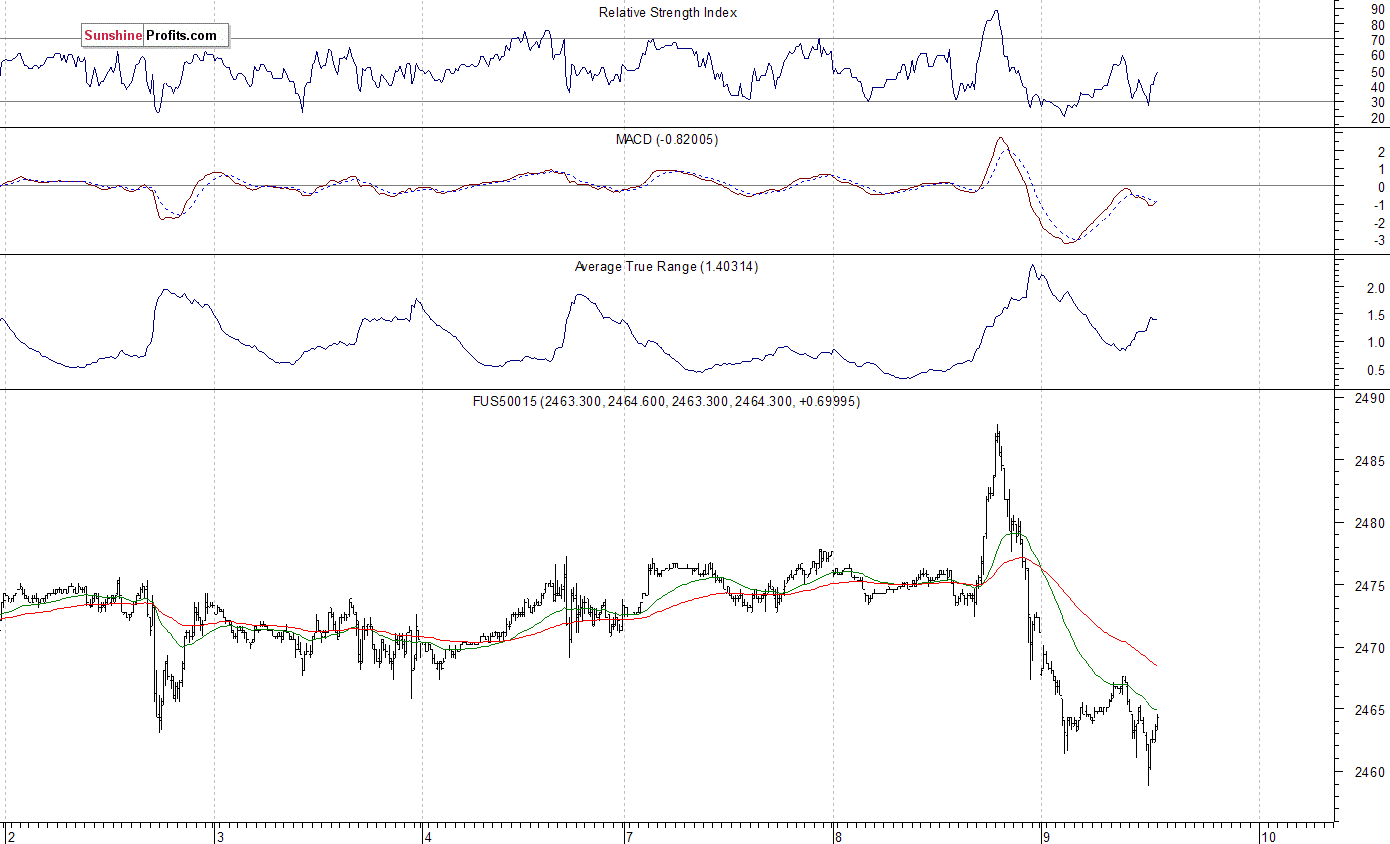
Task: Click the RSI axis value 20
Action: click(1379, 118)
